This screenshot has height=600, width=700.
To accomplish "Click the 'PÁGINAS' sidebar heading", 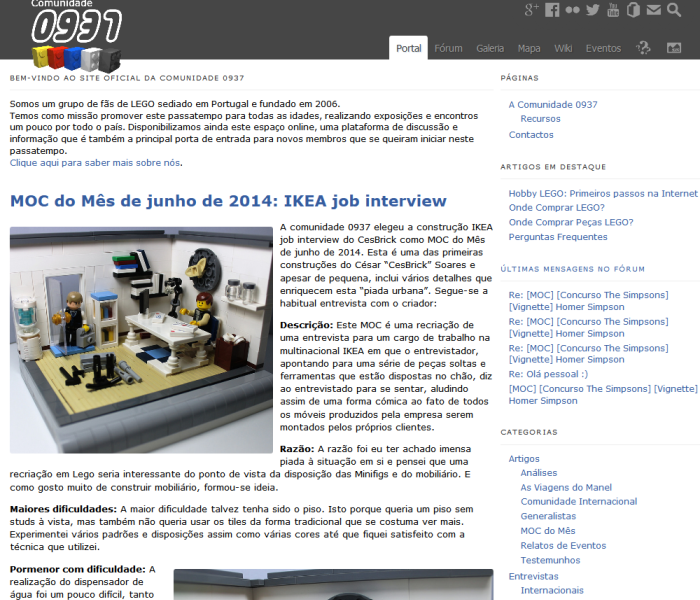I will click(x=520, y=78).
